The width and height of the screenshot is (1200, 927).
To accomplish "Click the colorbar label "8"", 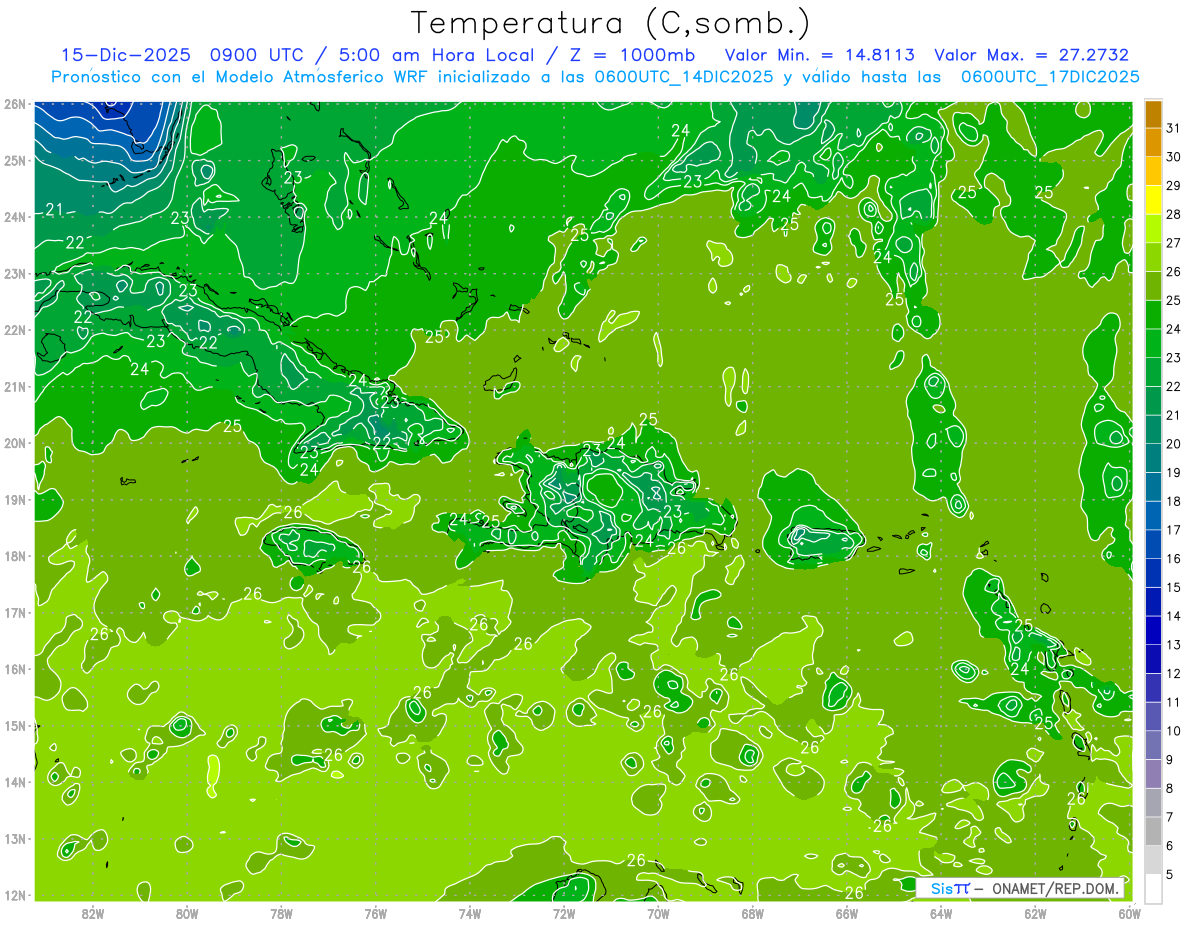I will coord(1170,788).
